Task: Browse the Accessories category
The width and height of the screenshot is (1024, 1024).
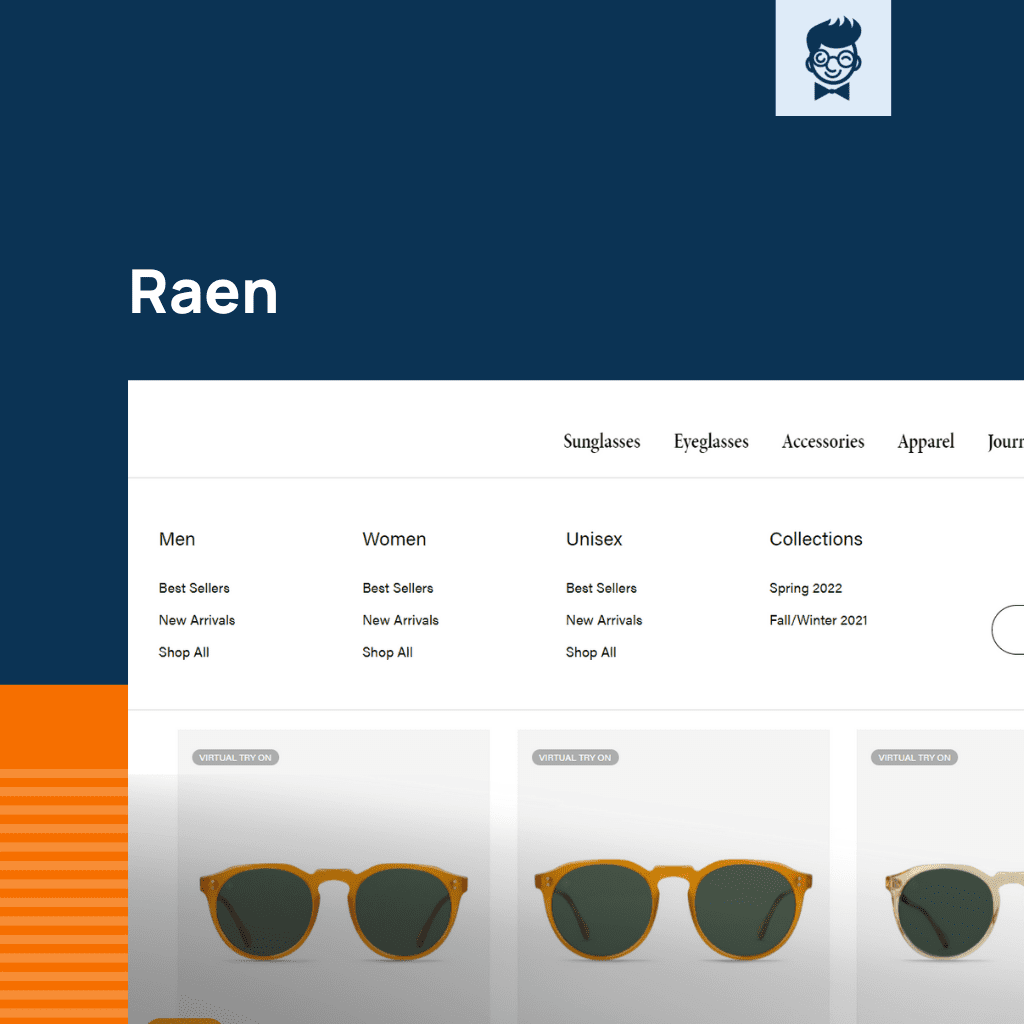Action: tap(822, 441)
